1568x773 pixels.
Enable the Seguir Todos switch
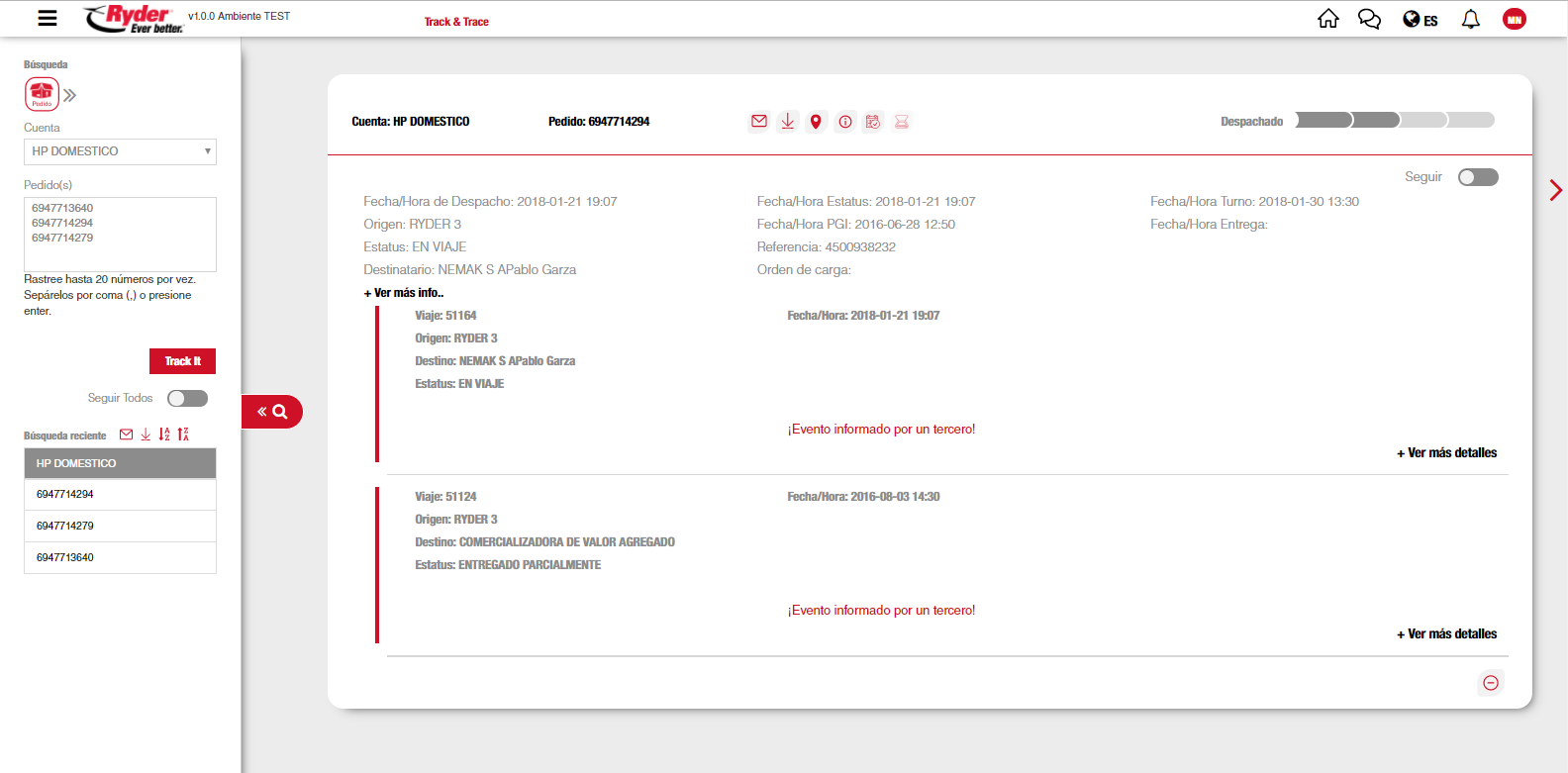(x=187, y=398)
